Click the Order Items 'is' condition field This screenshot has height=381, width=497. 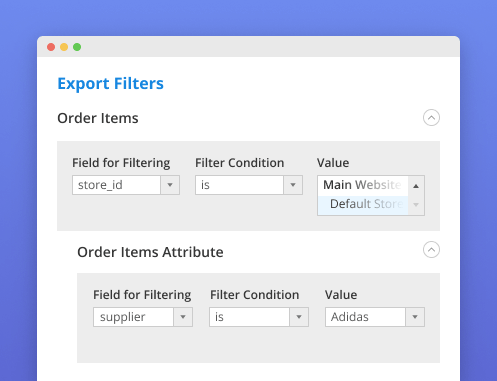249,185
